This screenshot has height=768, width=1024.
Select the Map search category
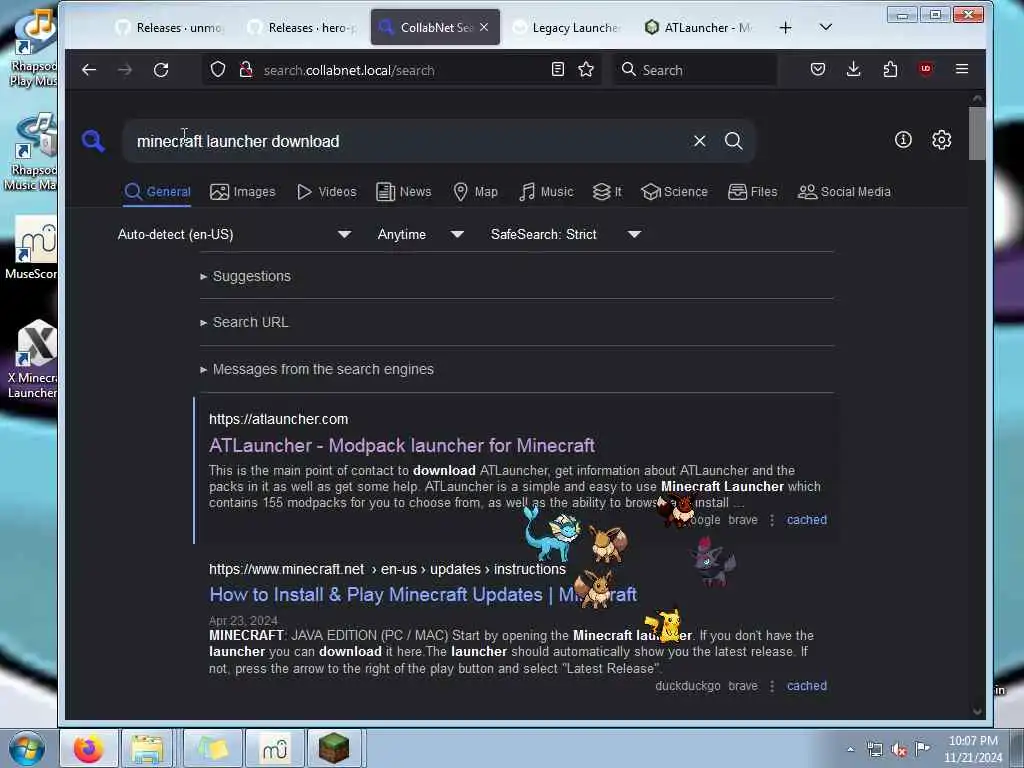point(475,192)
